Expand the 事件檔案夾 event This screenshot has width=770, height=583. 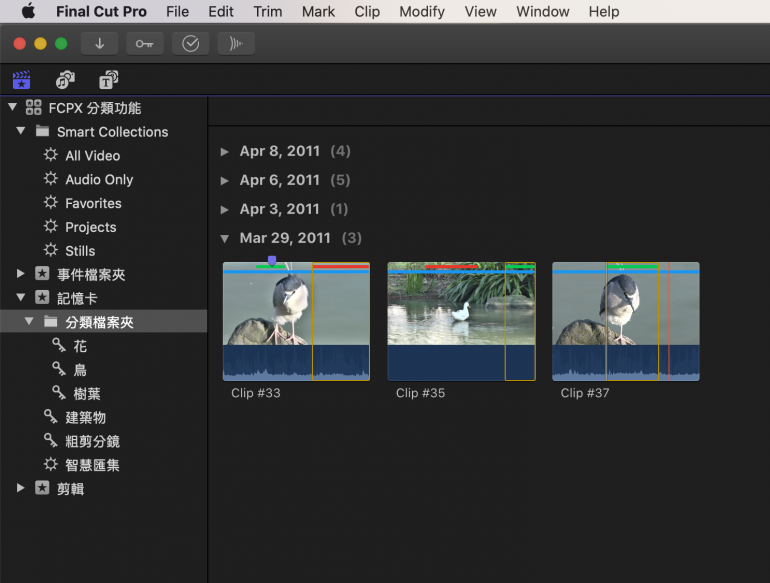point(21,274)
